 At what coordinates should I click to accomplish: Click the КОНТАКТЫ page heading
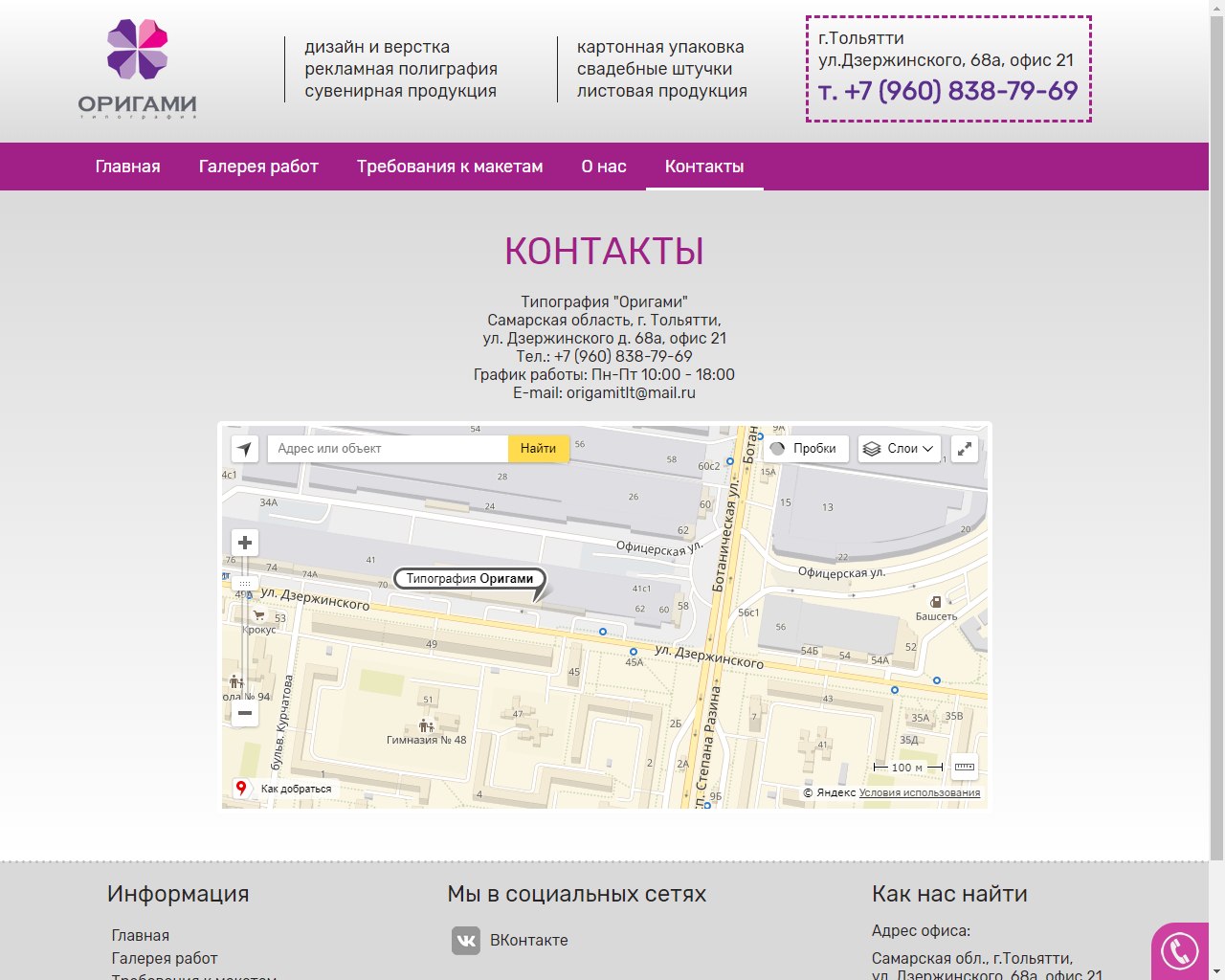coord(605,251)
